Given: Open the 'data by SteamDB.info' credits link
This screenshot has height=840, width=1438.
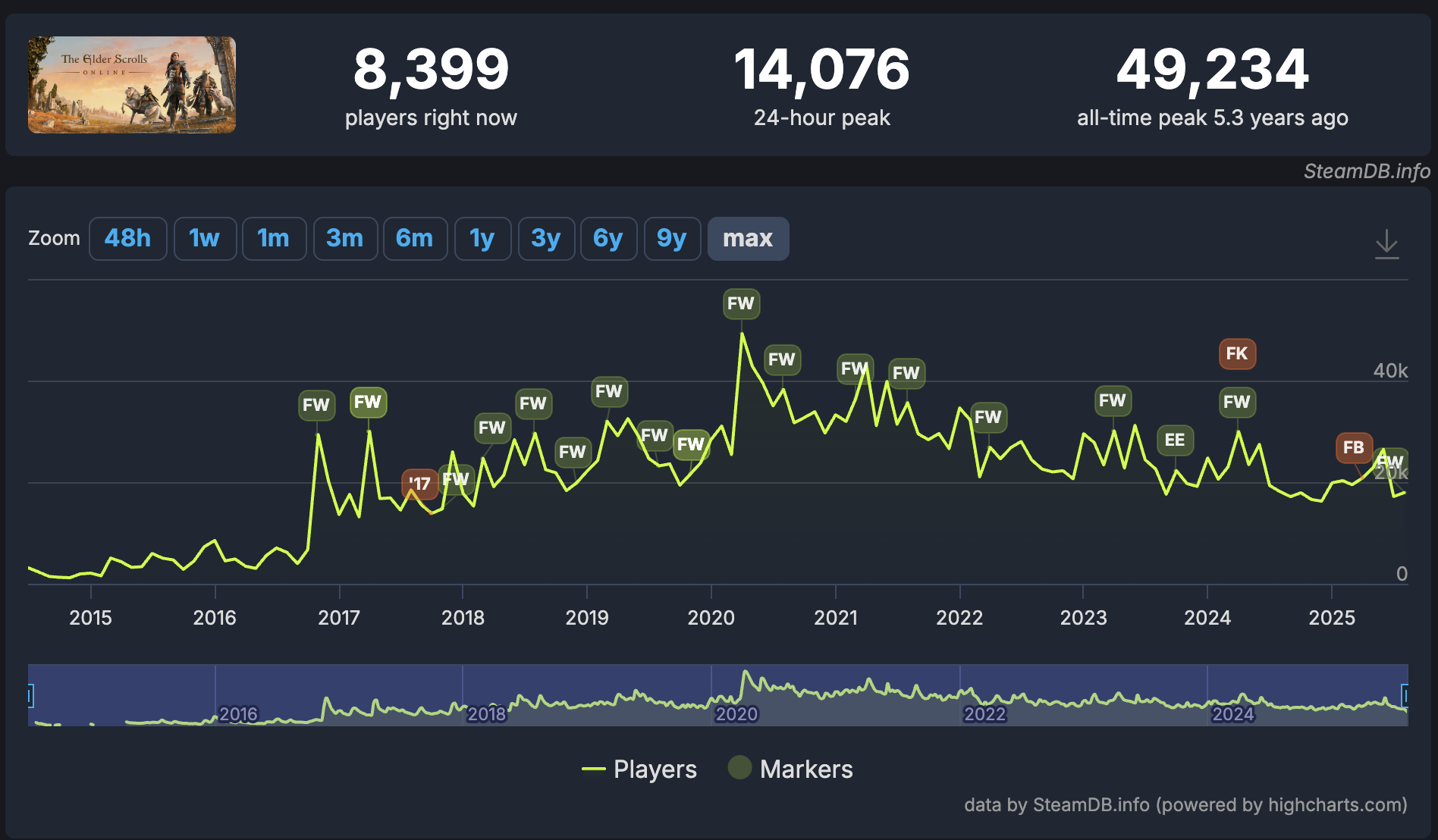Looking at the screenshot, I should 1185,804.
